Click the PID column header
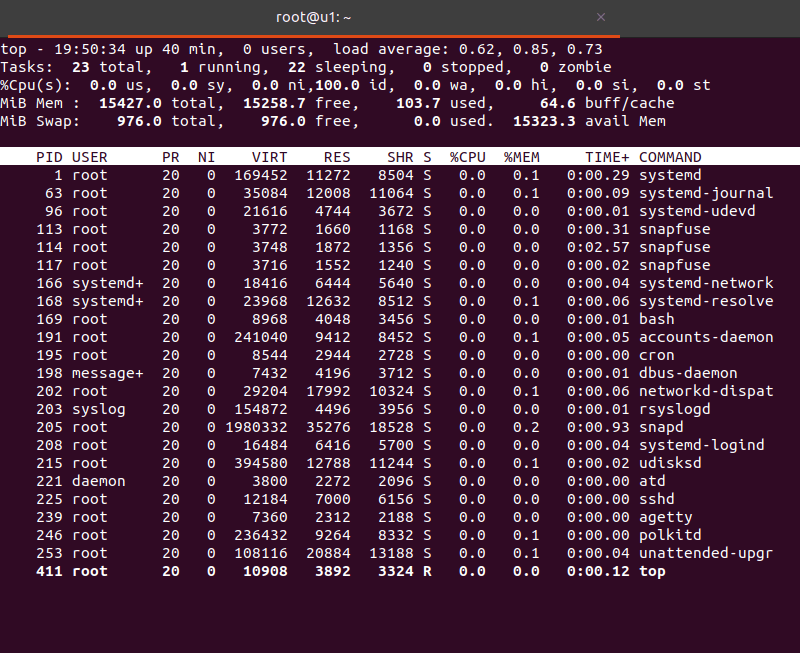800x653 pixels. click(49, 157)
